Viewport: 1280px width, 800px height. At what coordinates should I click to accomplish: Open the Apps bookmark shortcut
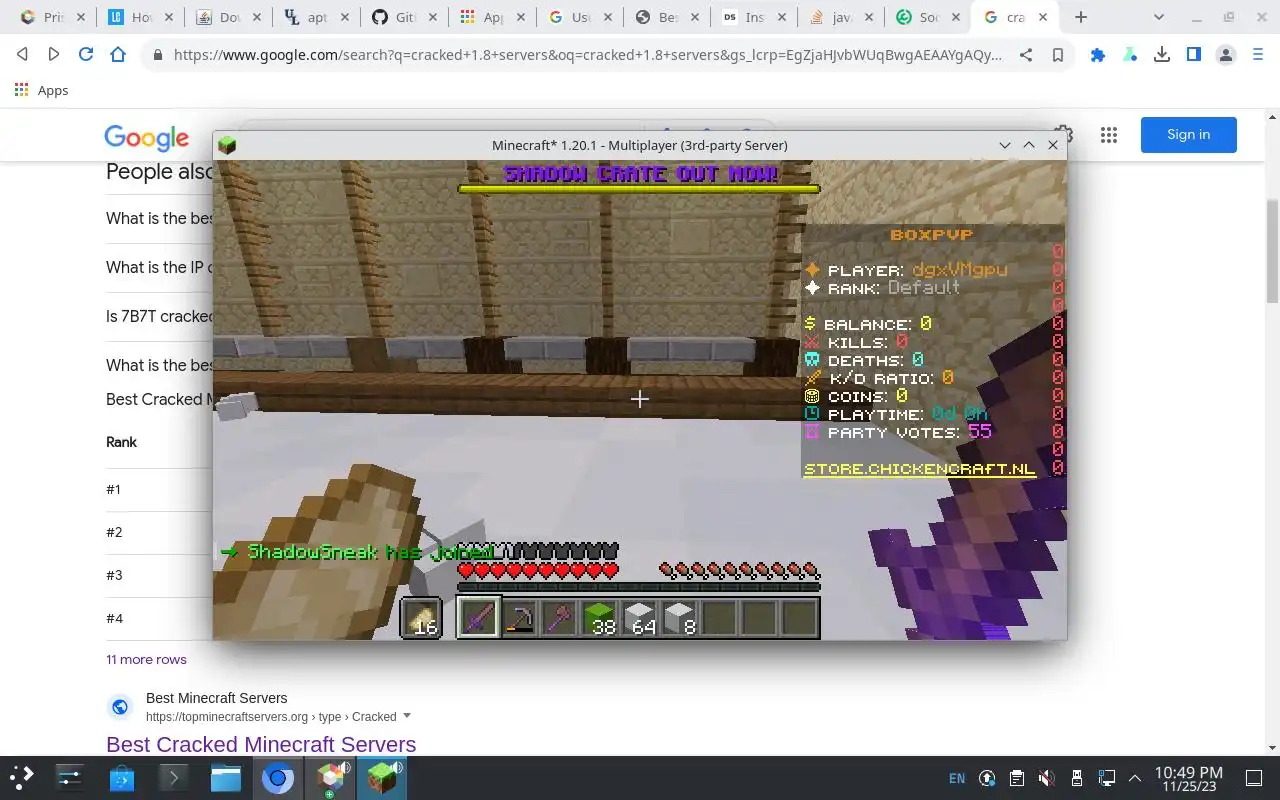pyautogui.click(x=41, y=90)
